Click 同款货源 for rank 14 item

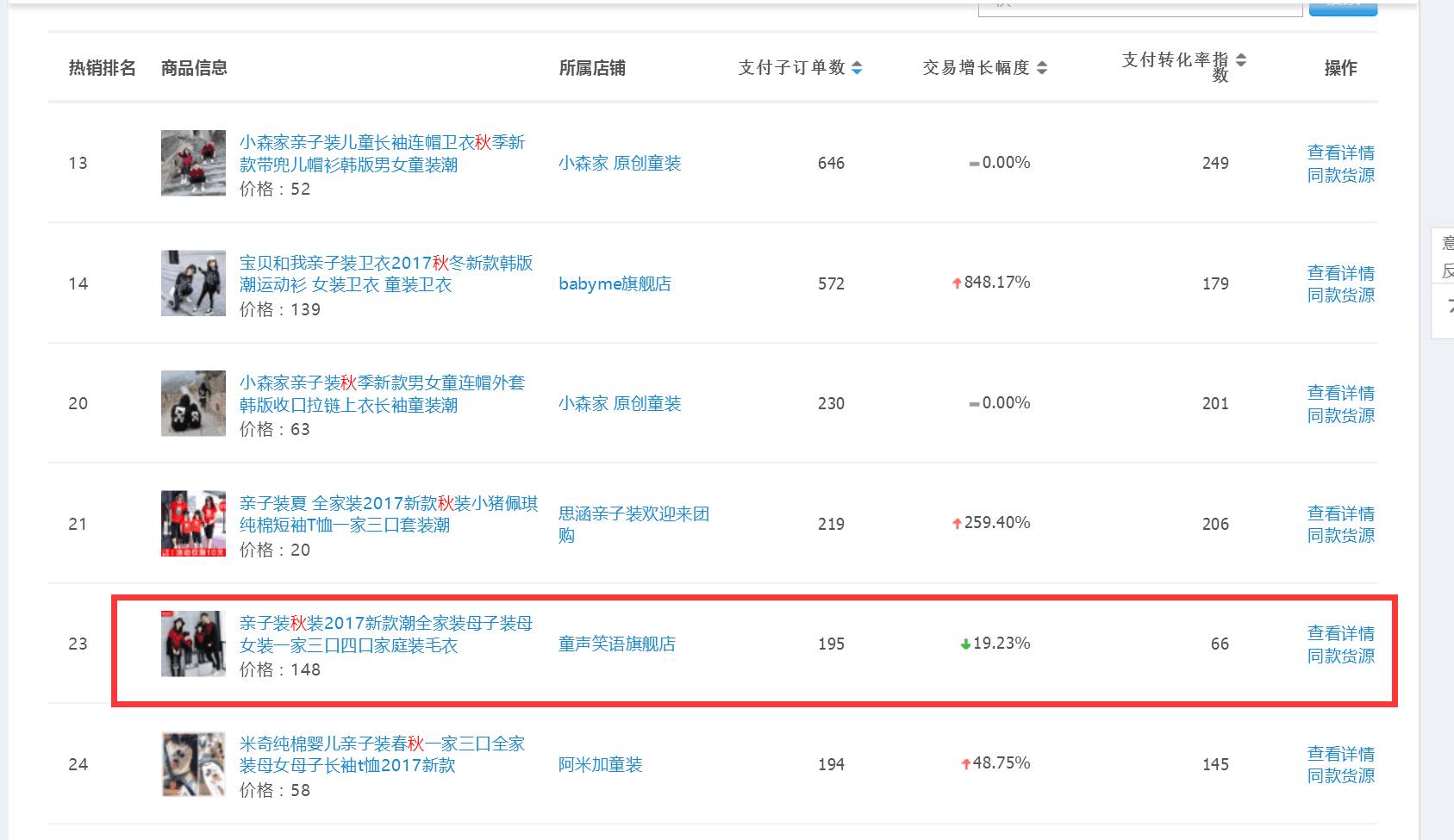coord(1341,295)
